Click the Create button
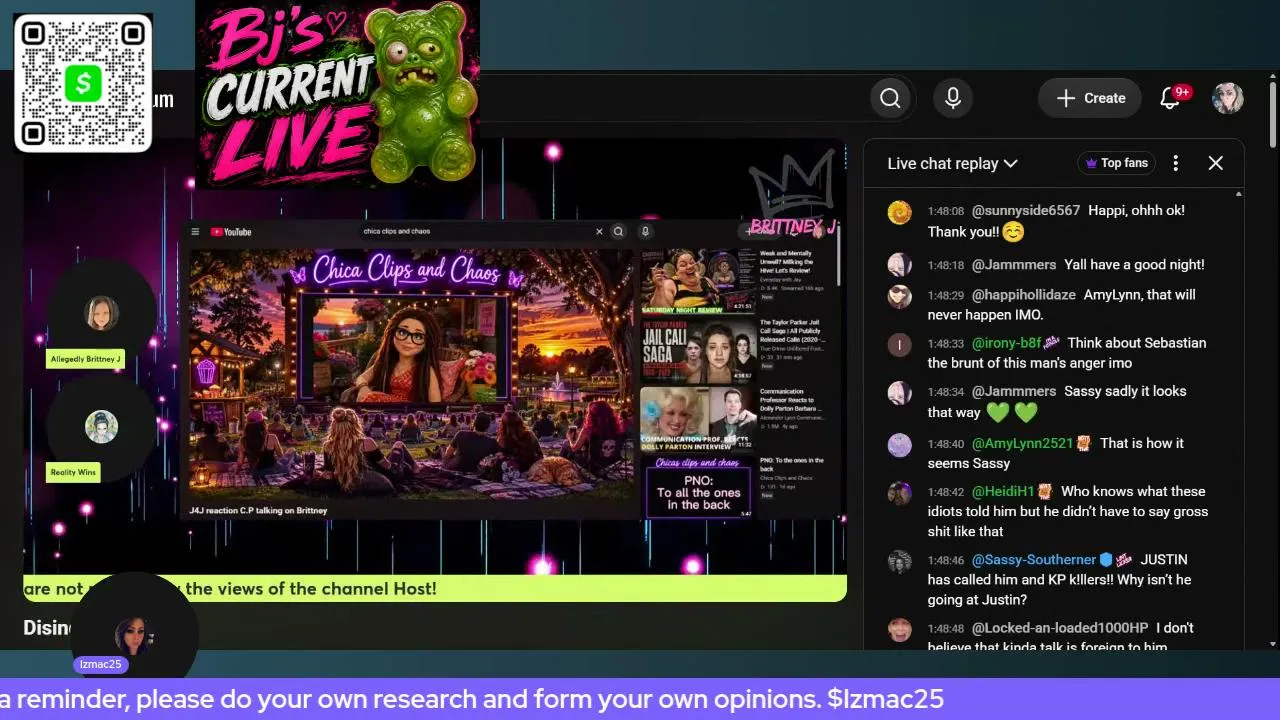 1090,98
